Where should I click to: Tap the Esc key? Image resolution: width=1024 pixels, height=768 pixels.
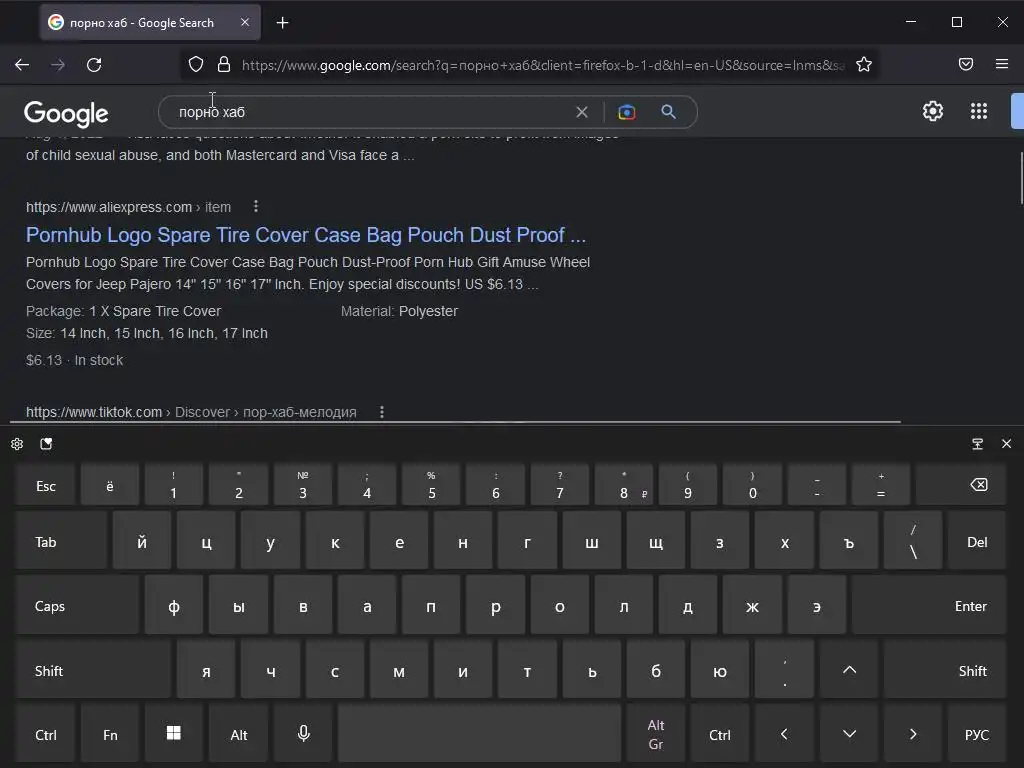[46, 485]
